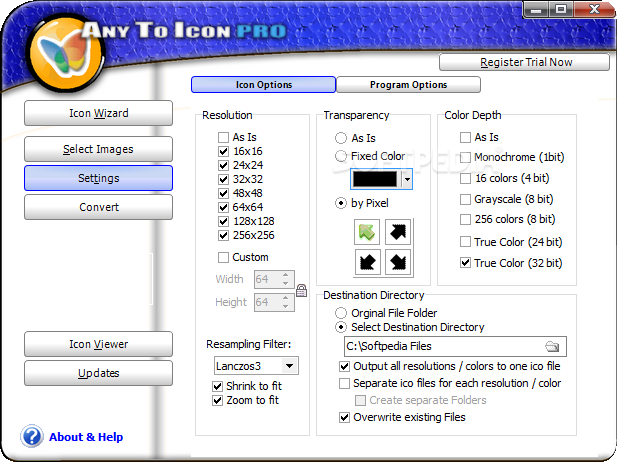The image size is (617, 462).
Task: Uncheck the 24x24 resolution
Action: (x=223, y=165)
